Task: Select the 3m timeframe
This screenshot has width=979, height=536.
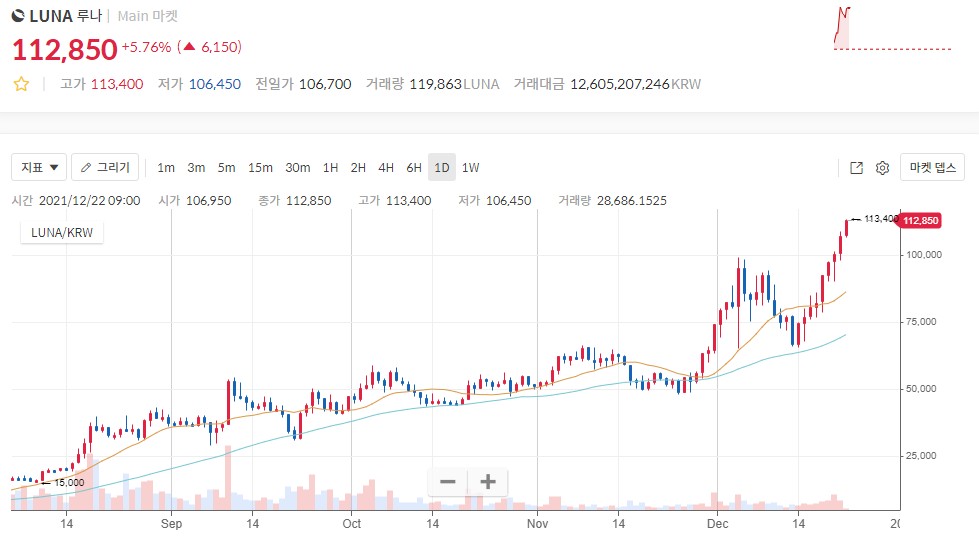Action: (196, 168)
